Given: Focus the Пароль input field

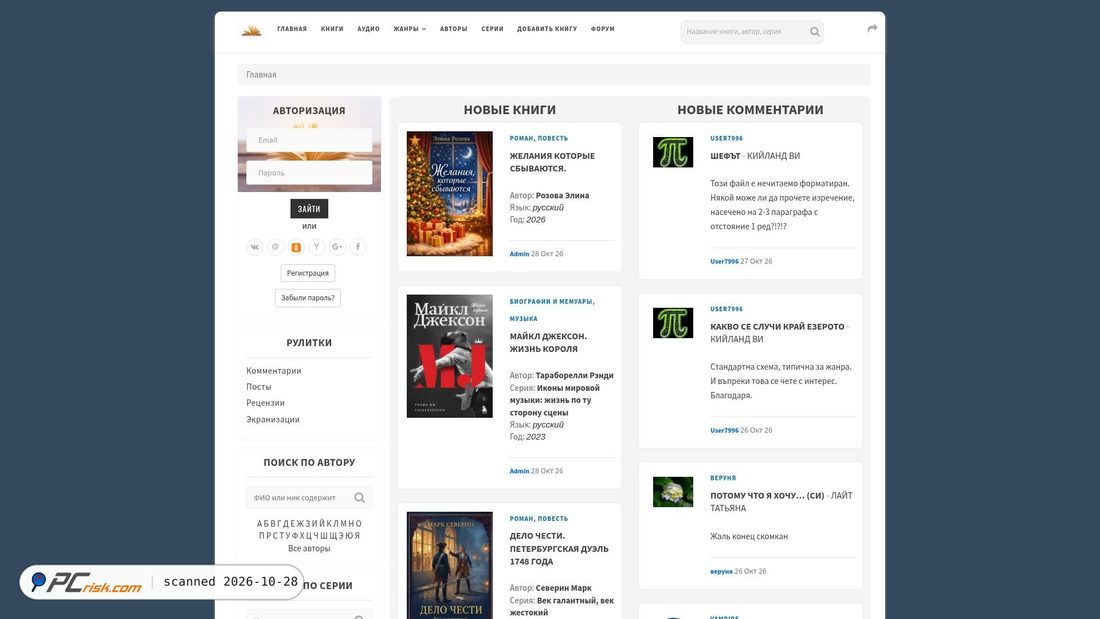Looking at the screenshot, I should coord(309,173).
